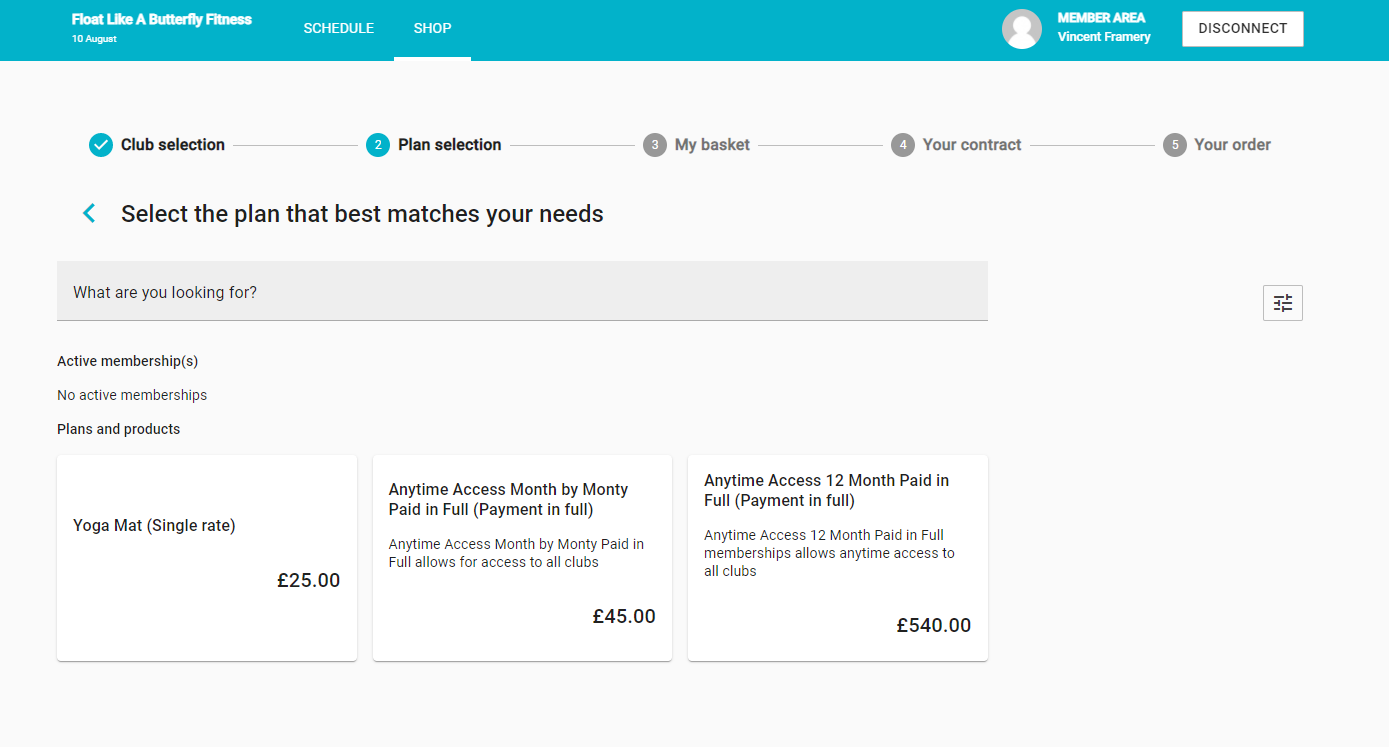Viewport: 1389px width, 747px height.
Task: Select step 2 Plan selection circle
Action: [x=377, y=145]
